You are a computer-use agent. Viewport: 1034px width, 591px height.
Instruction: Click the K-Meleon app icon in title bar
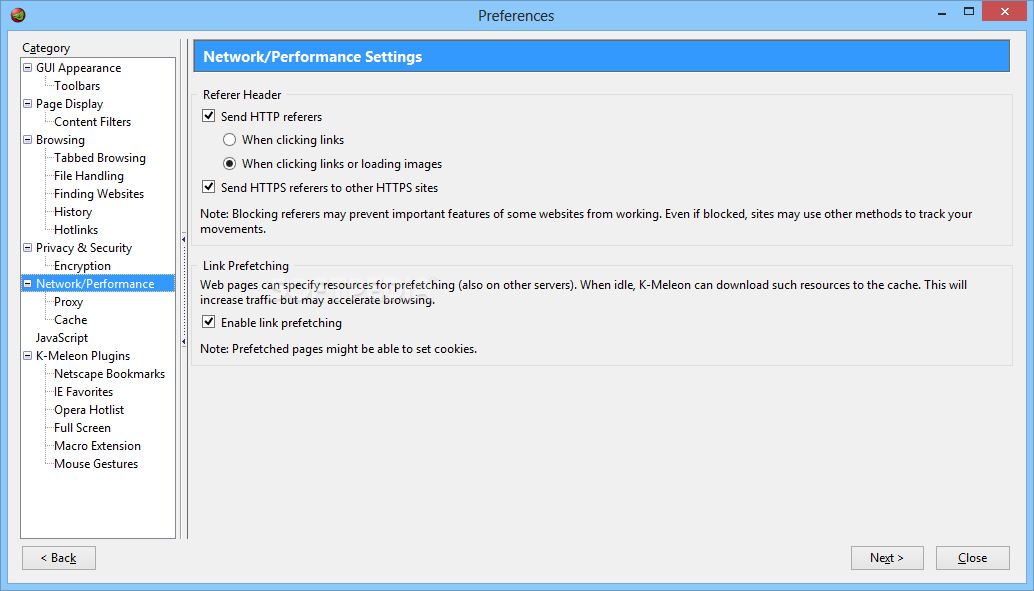pos(18,15)
